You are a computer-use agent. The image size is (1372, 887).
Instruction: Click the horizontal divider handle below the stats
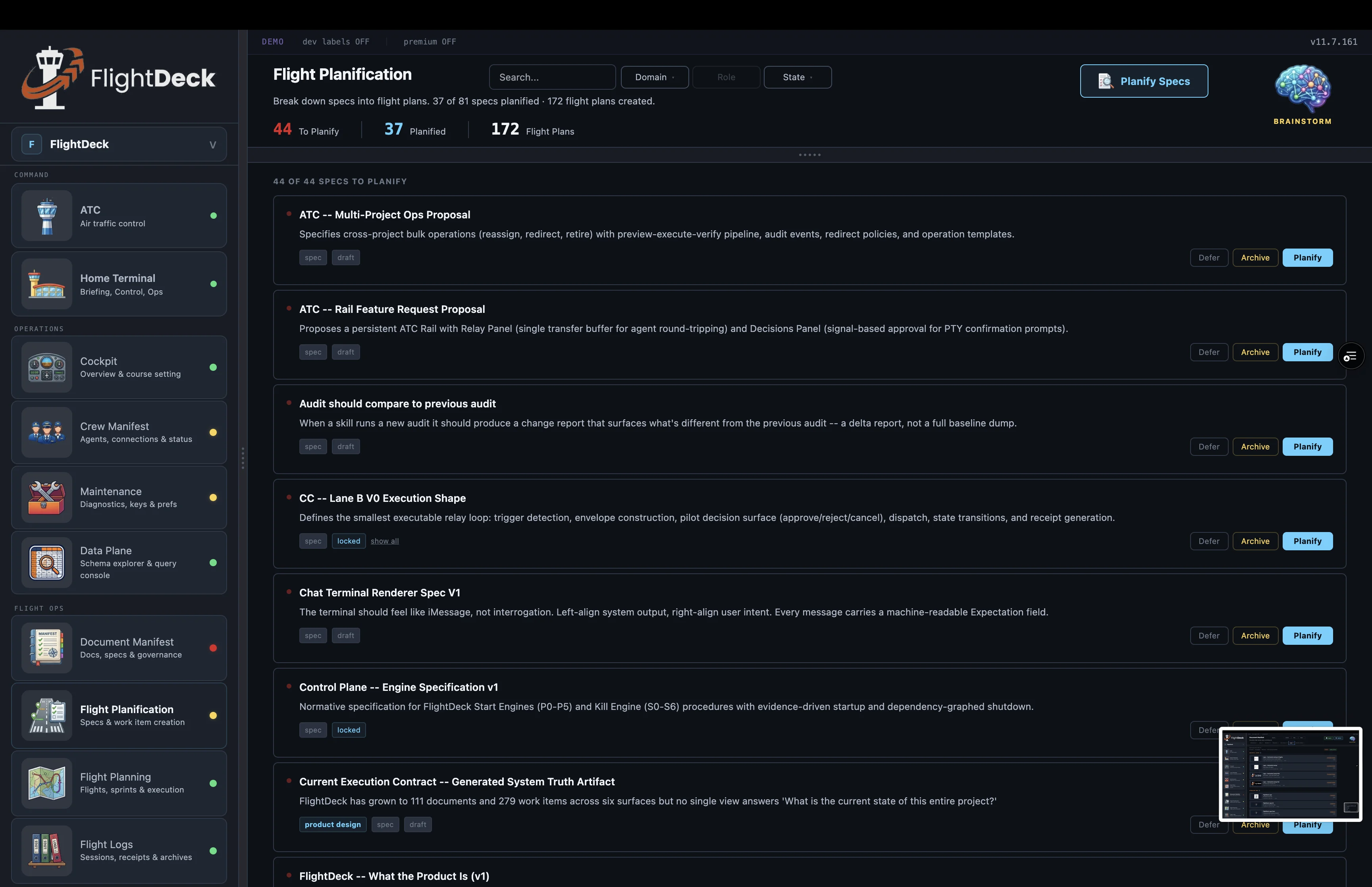click(x=809, y=155)
